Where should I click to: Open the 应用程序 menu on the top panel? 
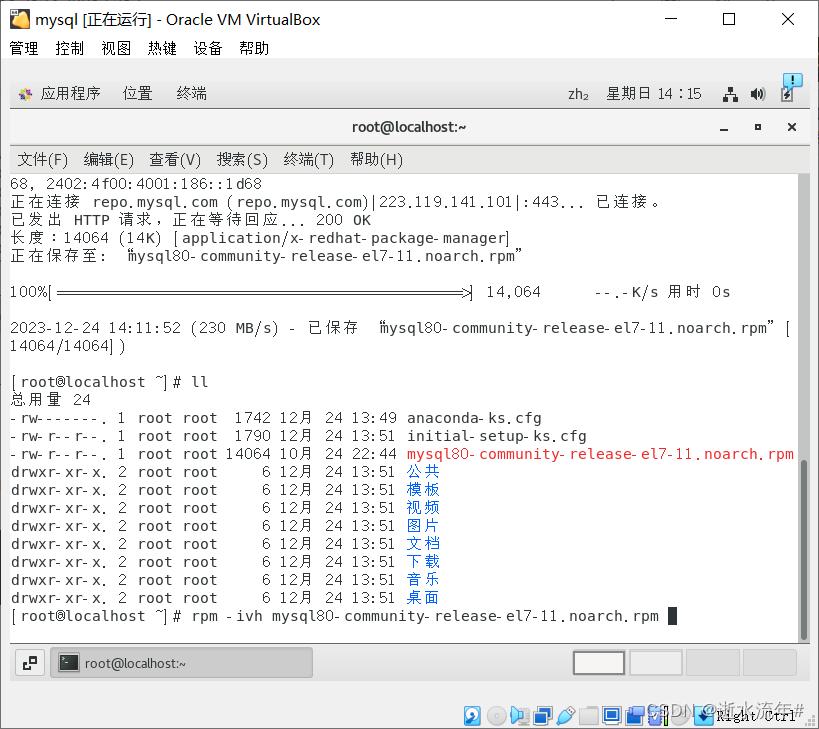click(x=73, y=93)
